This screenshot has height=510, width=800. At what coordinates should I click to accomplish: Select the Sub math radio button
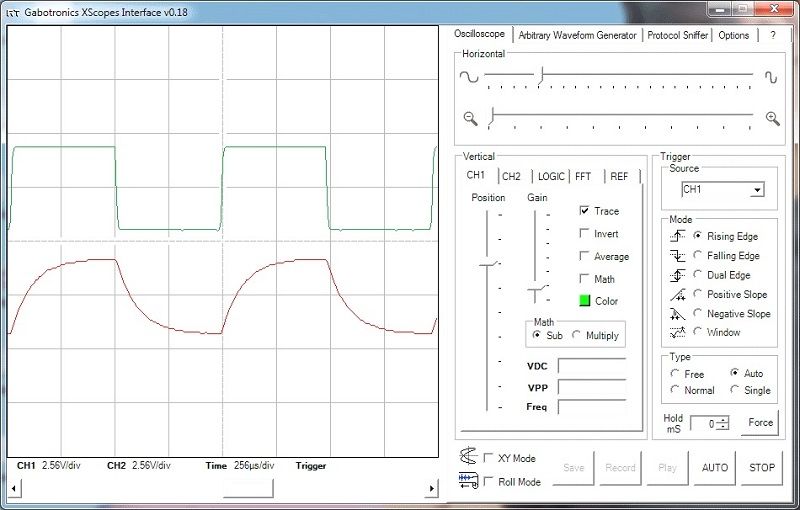click(537, 335)
